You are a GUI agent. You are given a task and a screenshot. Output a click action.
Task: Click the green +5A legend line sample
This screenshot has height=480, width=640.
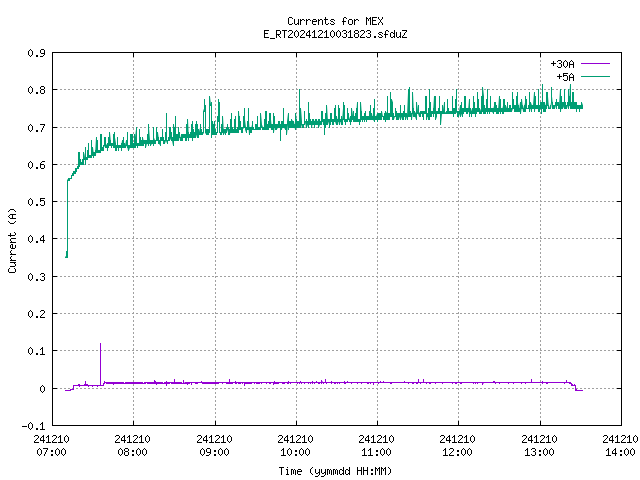pyautogui.click(x=595, y=76)
